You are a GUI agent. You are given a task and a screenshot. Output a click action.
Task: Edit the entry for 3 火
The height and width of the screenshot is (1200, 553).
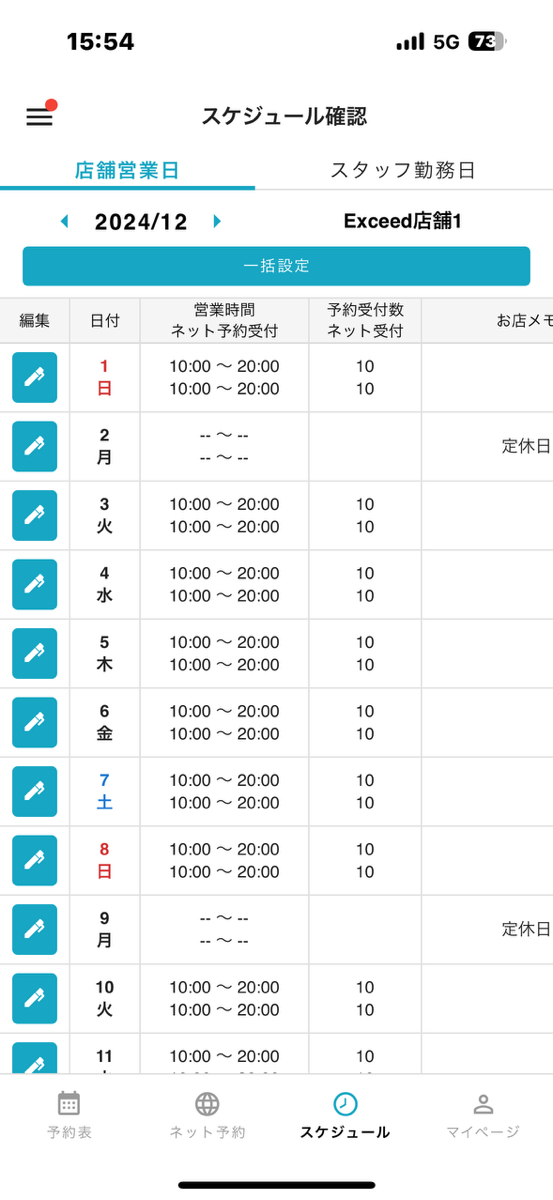pyautogui.click(x=34, y=515)
